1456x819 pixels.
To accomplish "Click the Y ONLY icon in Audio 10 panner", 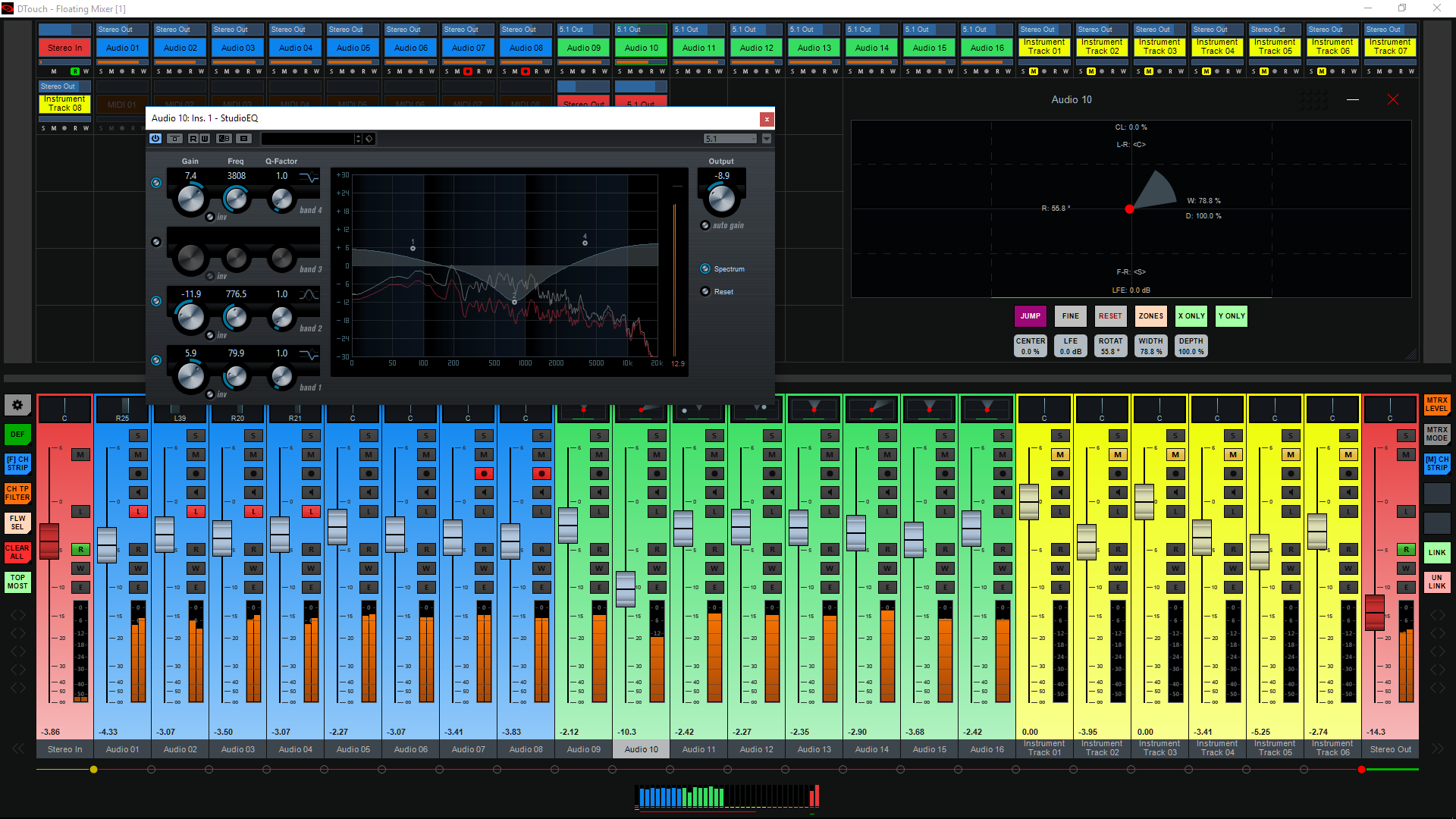I will coord(1231,316).
